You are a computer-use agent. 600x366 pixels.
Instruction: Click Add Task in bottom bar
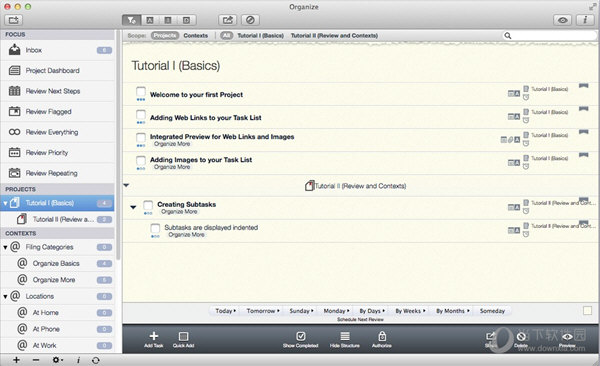[153, 339]
